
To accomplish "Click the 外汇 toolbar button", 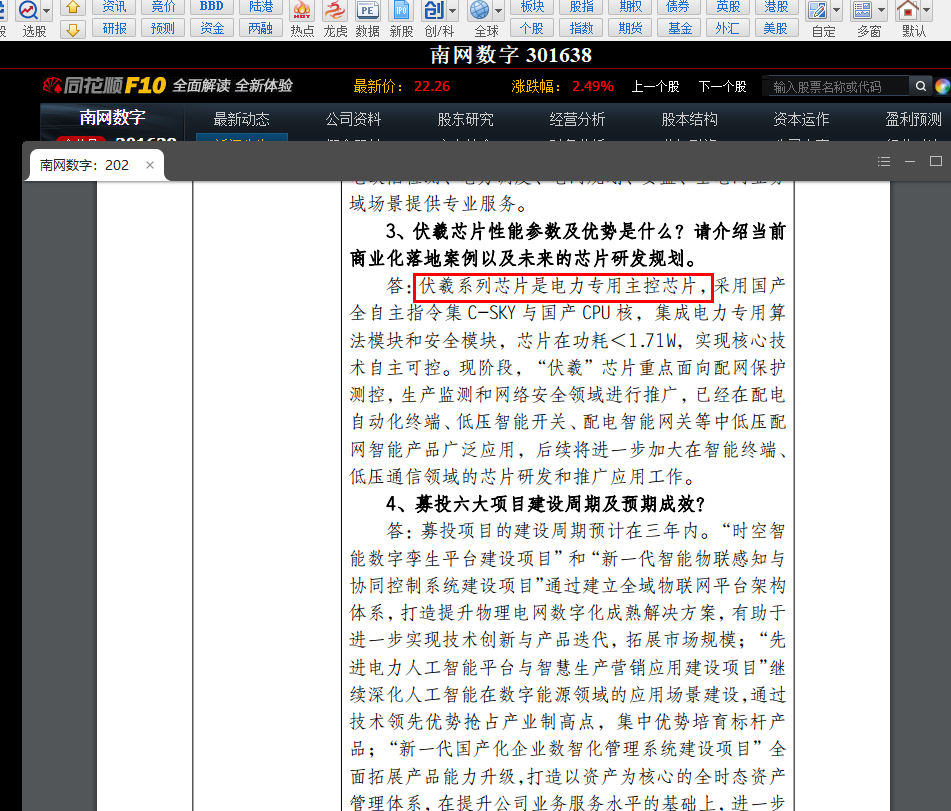I will 728,28.
